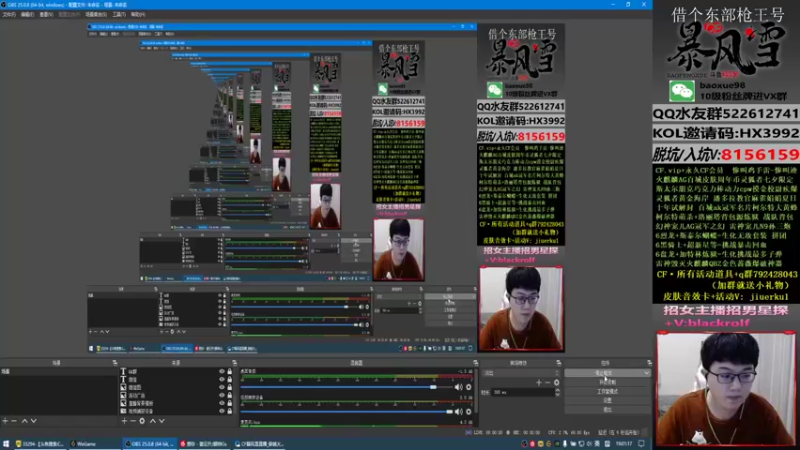
Task: Mute the 桌面音频 speaker icon
Action: 459,387
